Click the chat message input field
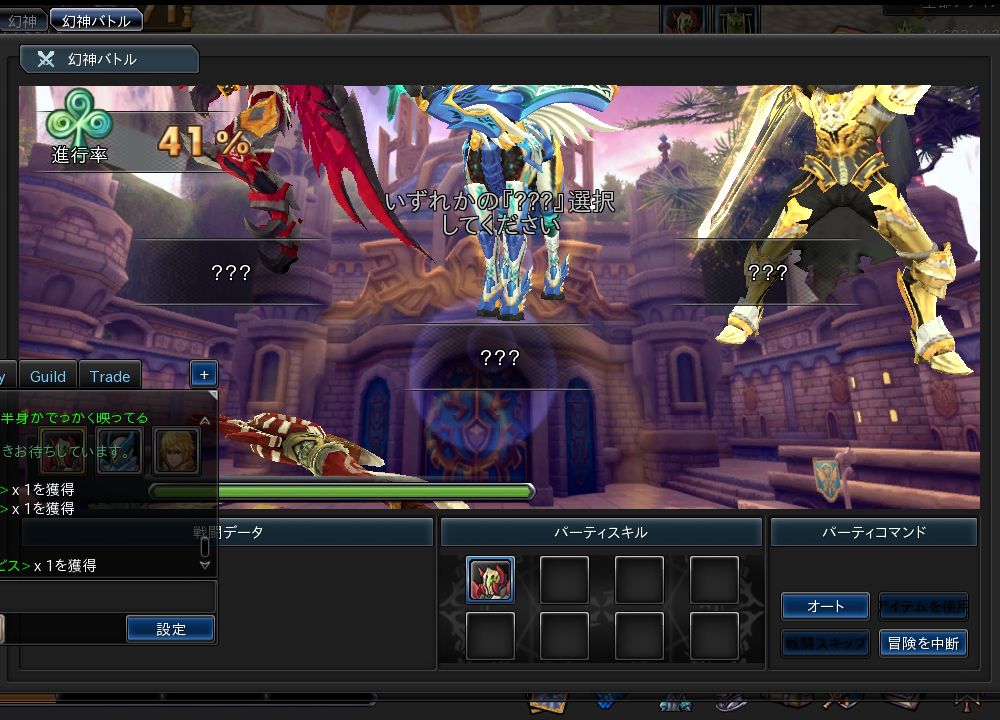This screenshot has width=1000, height=720. click(x=107, y=597)
